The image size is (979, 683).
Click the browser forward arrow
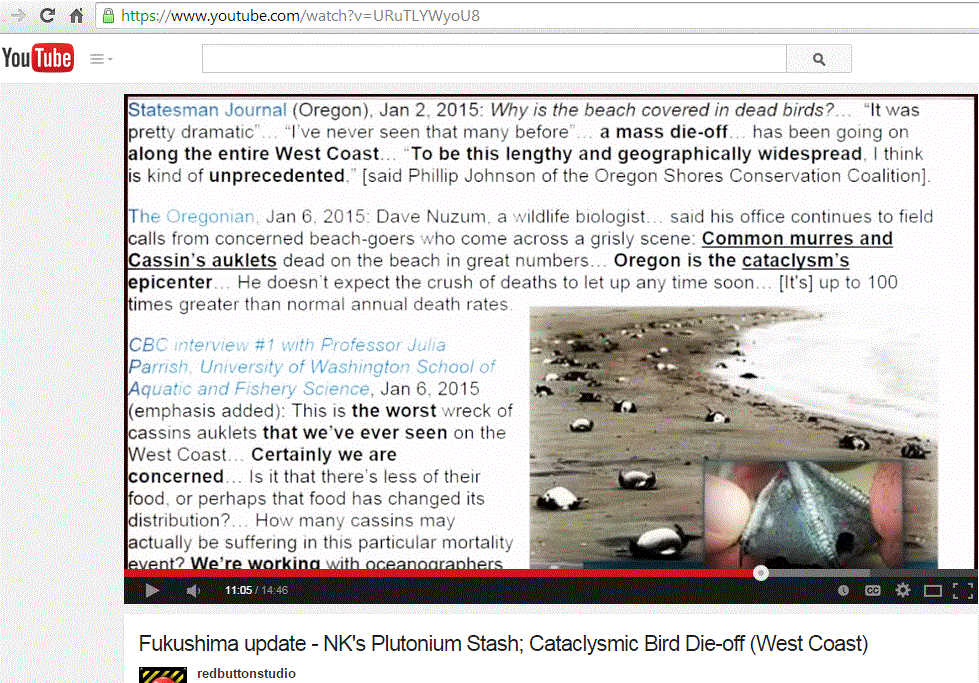point(18,16)
